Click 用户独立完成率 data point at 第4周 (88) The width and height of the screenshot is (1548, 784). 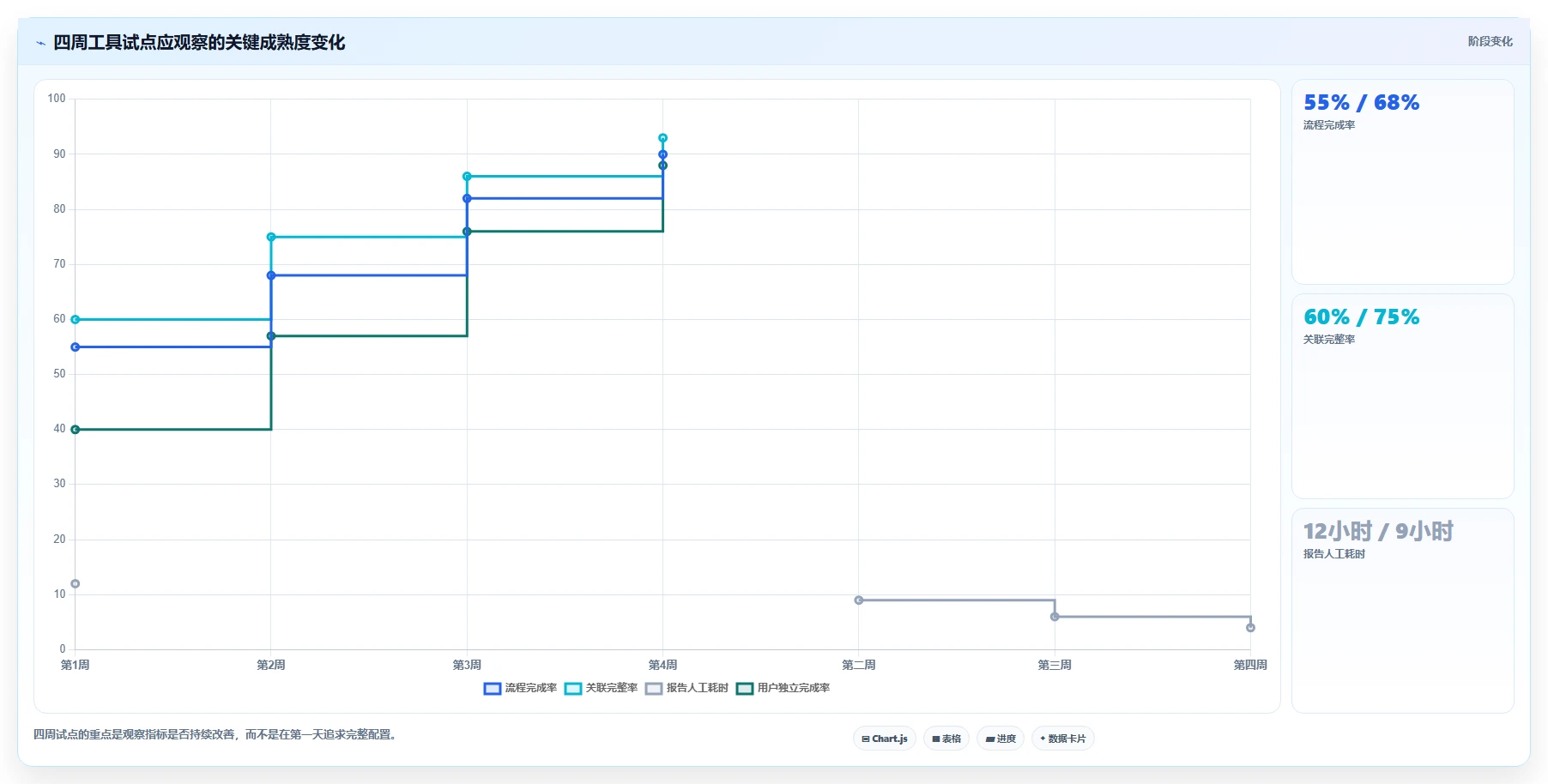(x=662, y=166)
